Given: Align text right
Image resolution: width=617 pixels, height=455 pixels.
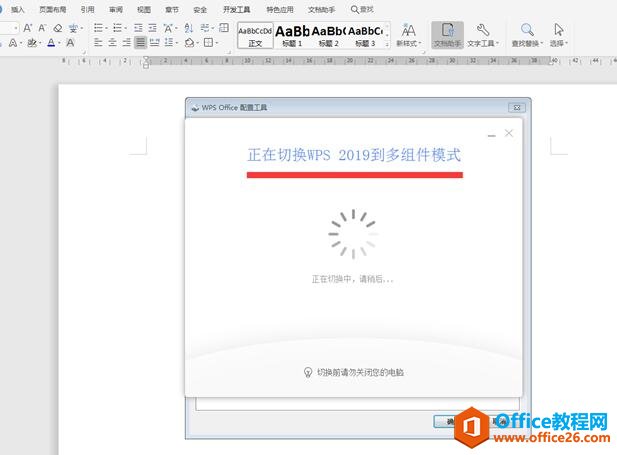Looking at the screenshot, I should pos(126,43).
